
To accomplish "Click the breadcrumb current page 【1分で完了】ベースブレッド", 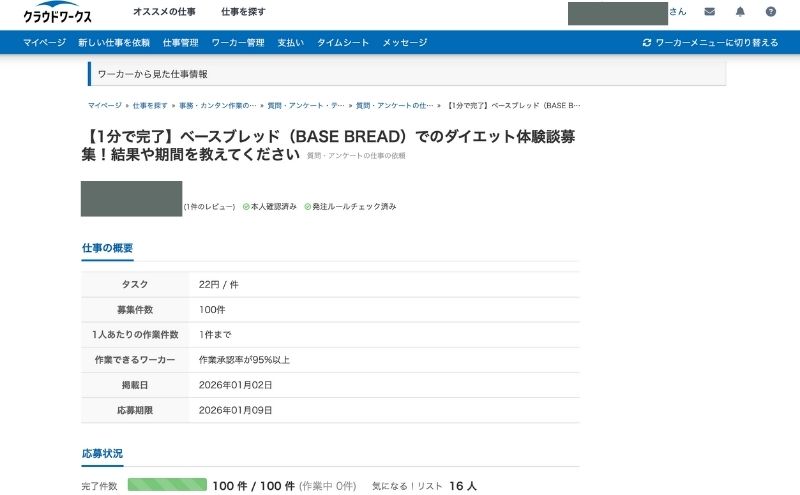I will point(514,106).
